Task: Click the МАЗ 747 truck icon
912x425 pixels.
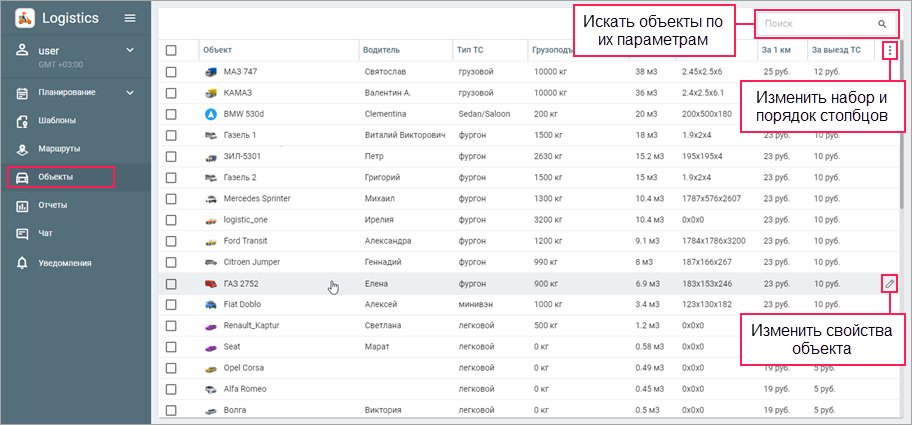Action: [210, 72]
